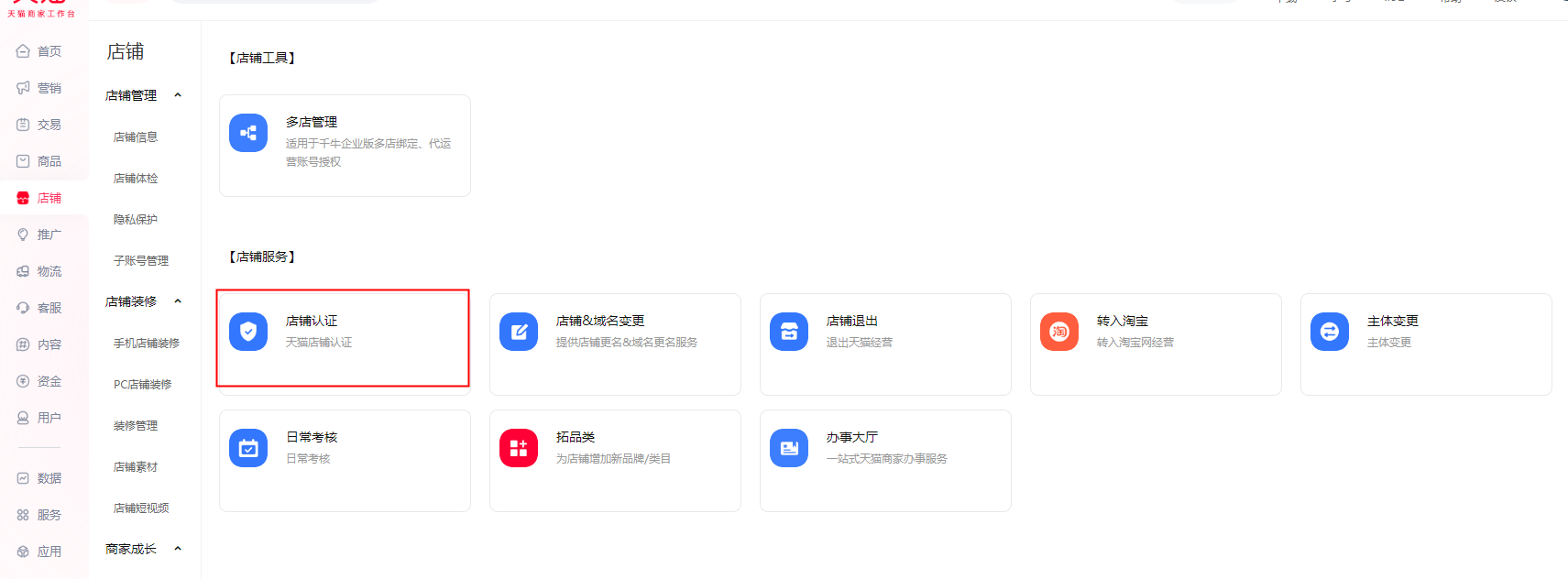Open the 首页 home section in sidebar
This screenshot has width=1568, height=579.
point(39,51)
